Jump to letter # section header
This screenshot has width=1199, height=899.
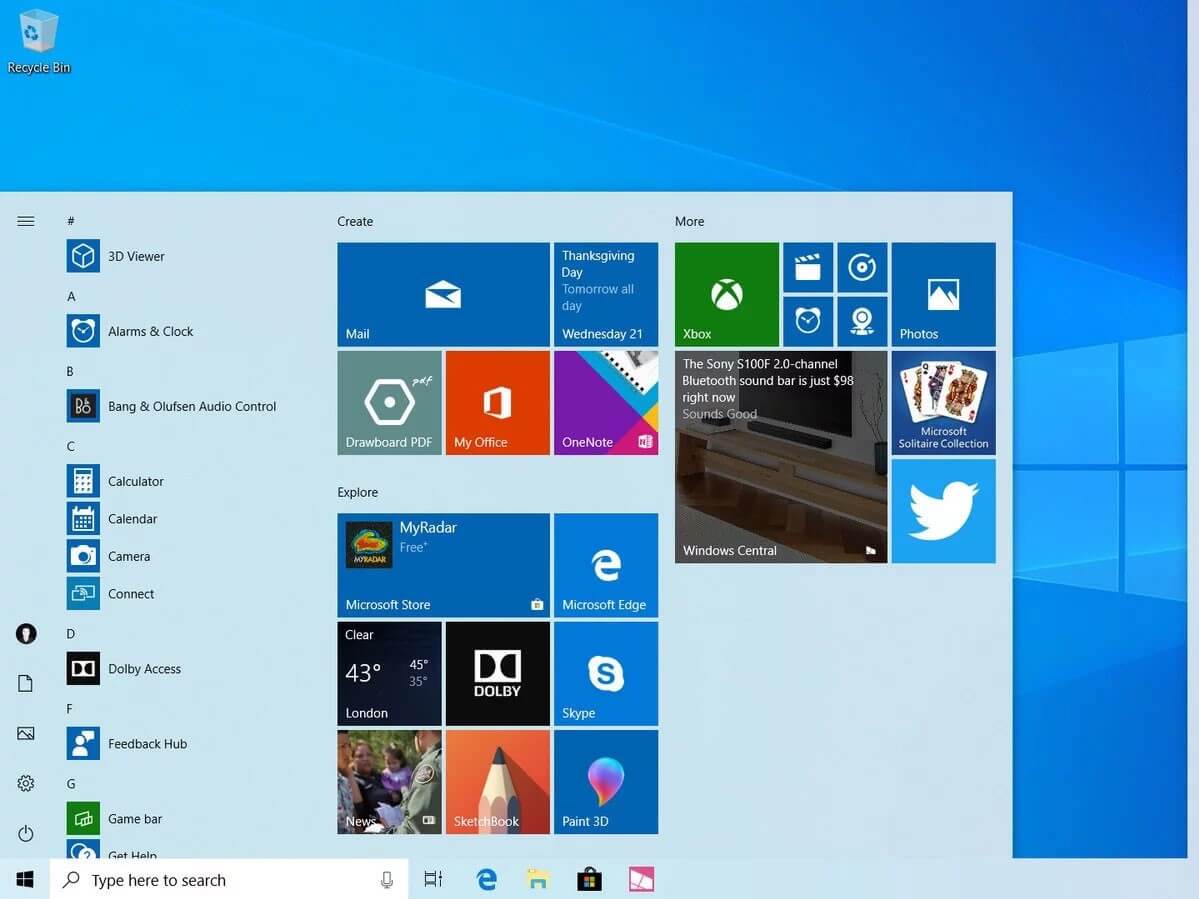(x=70, y=221)
